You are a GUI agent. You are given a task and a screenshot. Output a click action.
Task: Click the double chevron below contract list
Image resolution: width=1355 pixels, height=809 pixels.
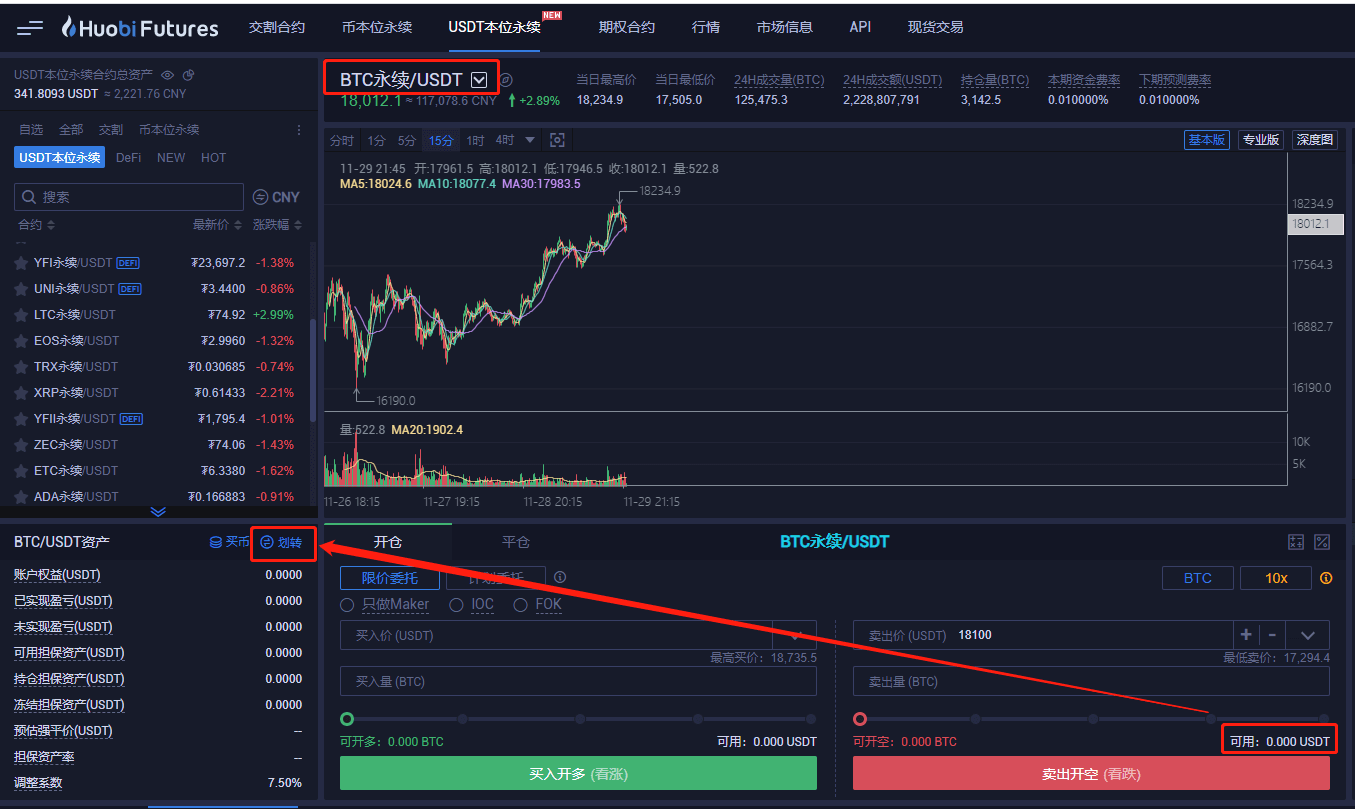pos(158,511)
